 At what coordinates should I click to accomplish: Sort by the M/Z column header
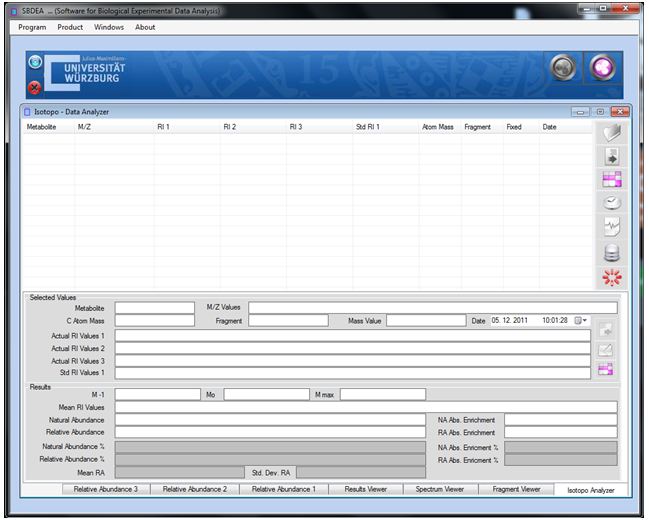point(85,127)
